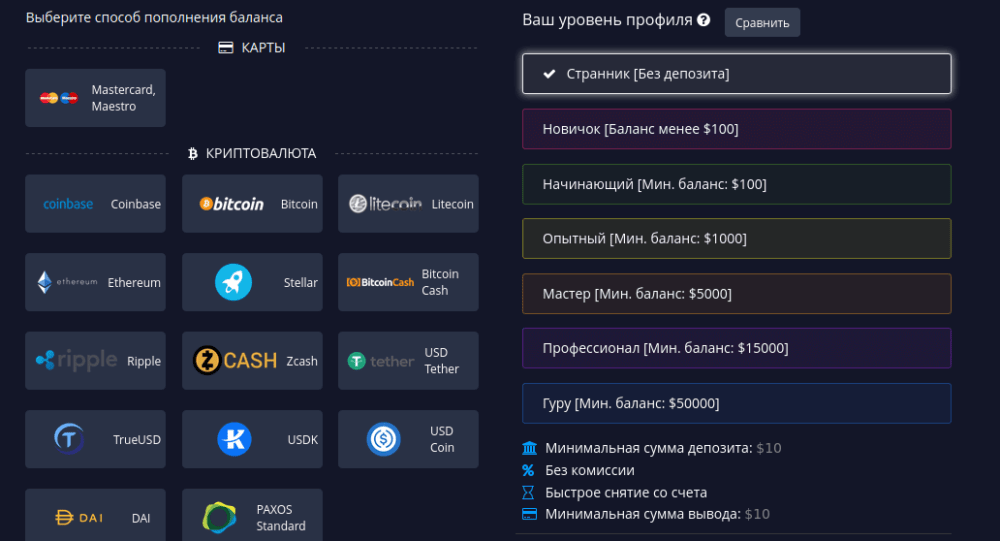Image resolution: width=1000 pixels, height=541 pixels.
Task: Select Bitcoin payment option
Action: pos(252,204)
